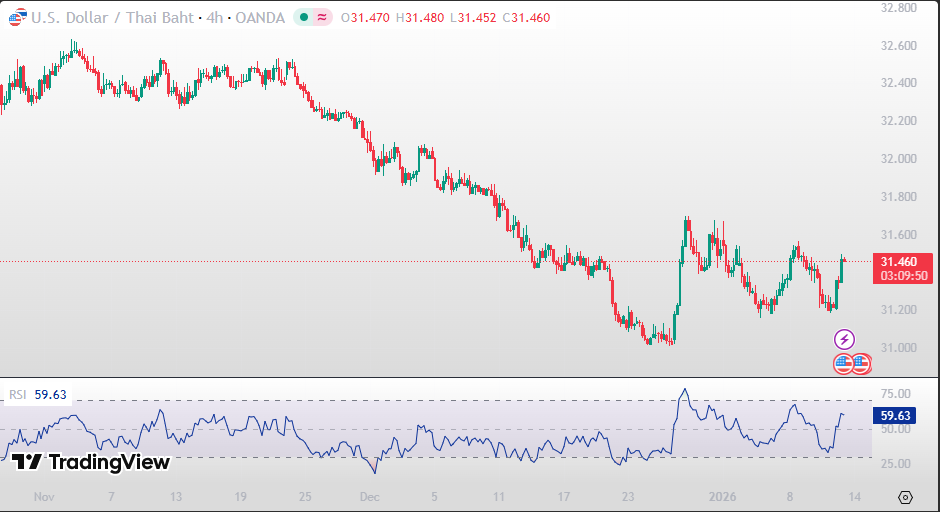Open the purple lightning news event
Viewport: 940px width, 512px height.
pyautogui.click(x=845, y=340)
